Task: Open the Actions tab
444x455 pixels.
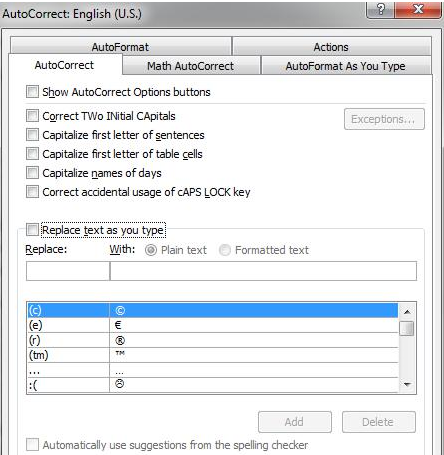Action: (x=331, y=47)
